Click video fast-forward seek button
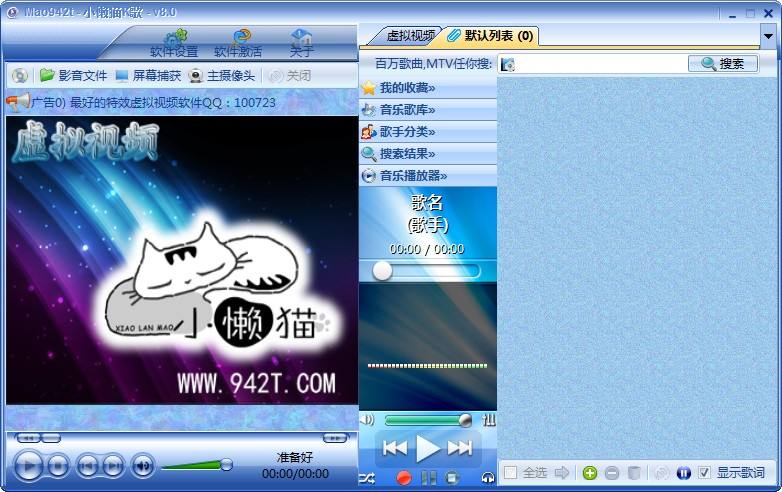Image resolution: width=782 pixels, height=492 pixels. pos(335,438)
